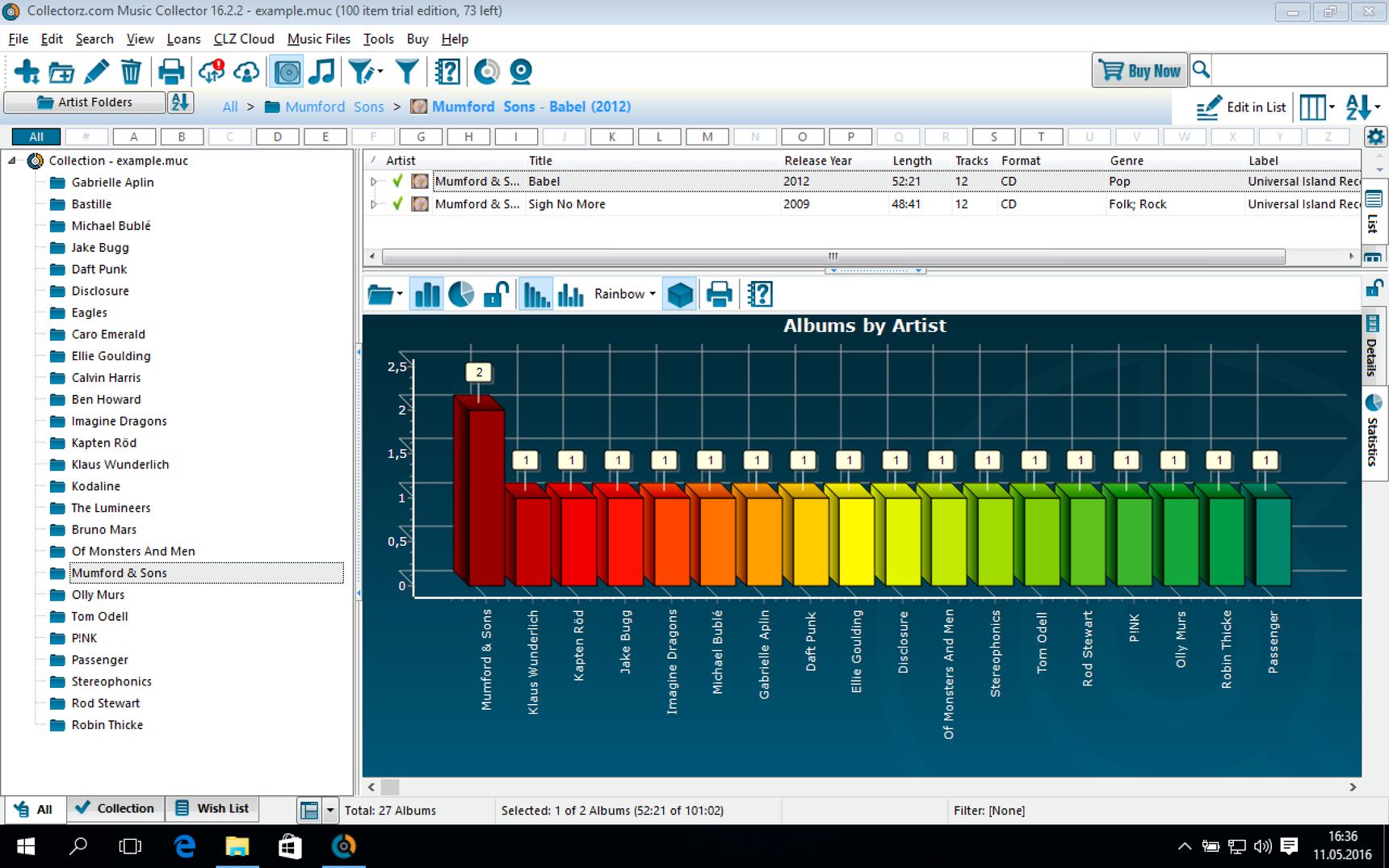1389x868 pixels.
Task: Click the trash can delete icon
Action: click(x=131, y=72)
